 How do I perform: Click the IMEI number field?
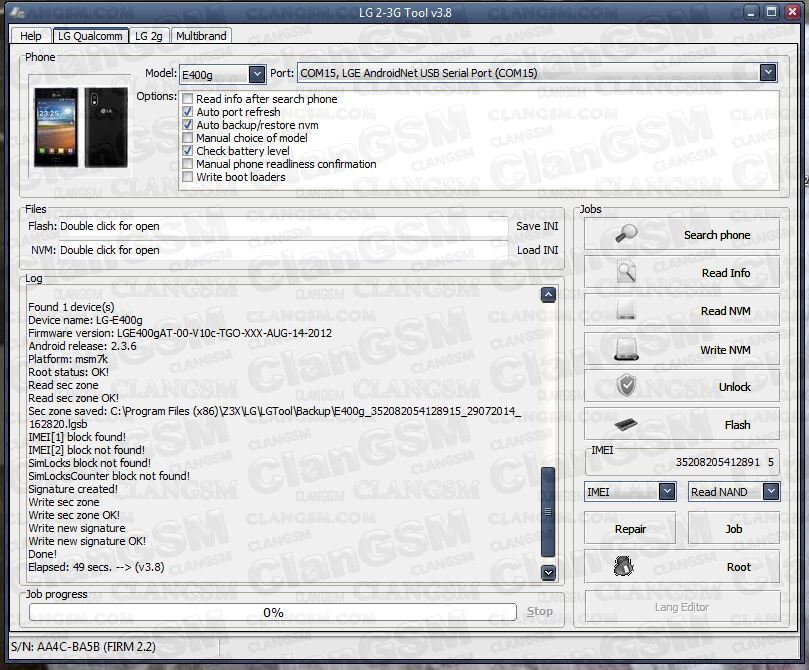click(x=683, y=462)
